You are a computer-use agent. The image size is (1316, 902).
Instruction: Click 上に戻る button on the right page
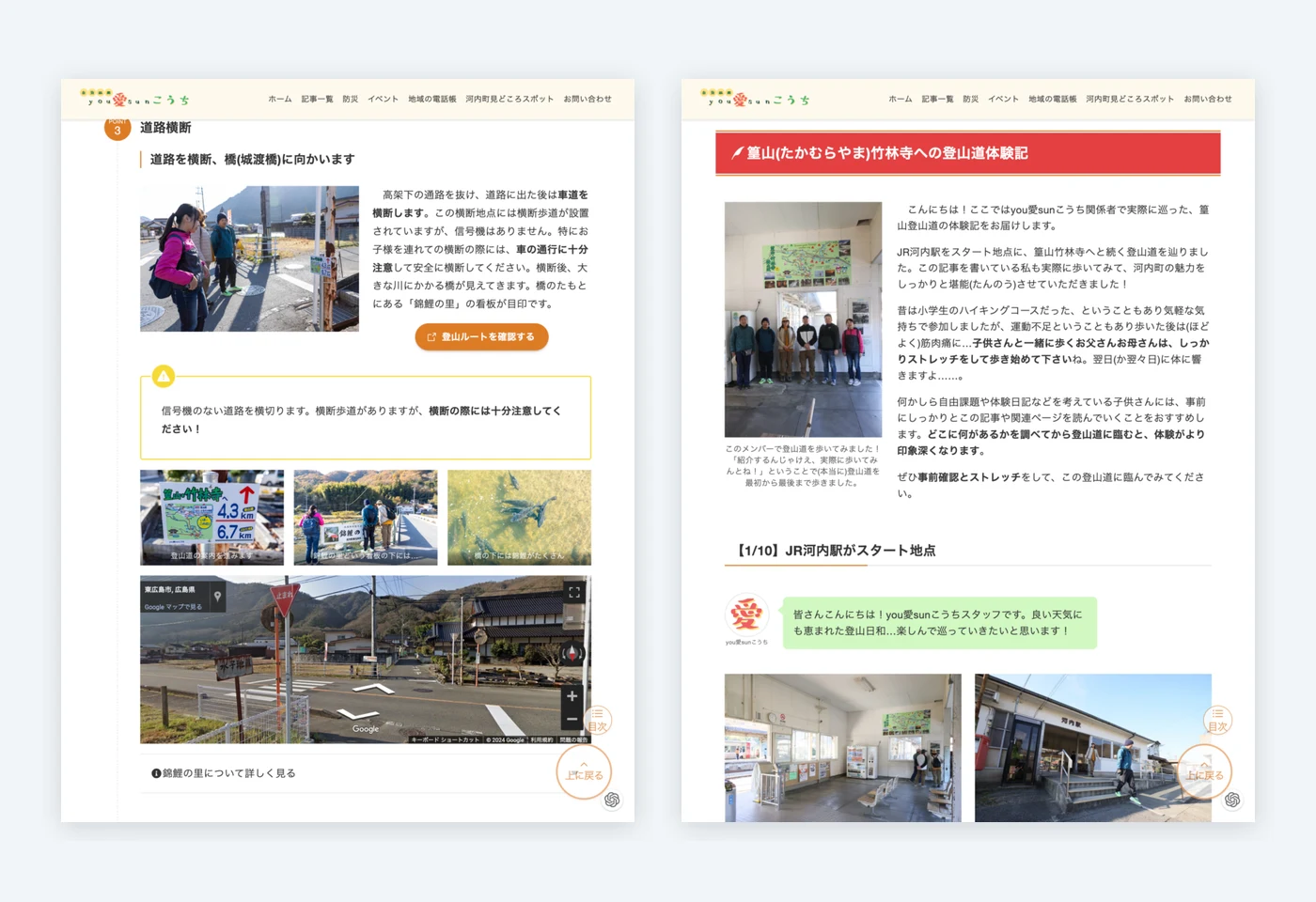1204,771
